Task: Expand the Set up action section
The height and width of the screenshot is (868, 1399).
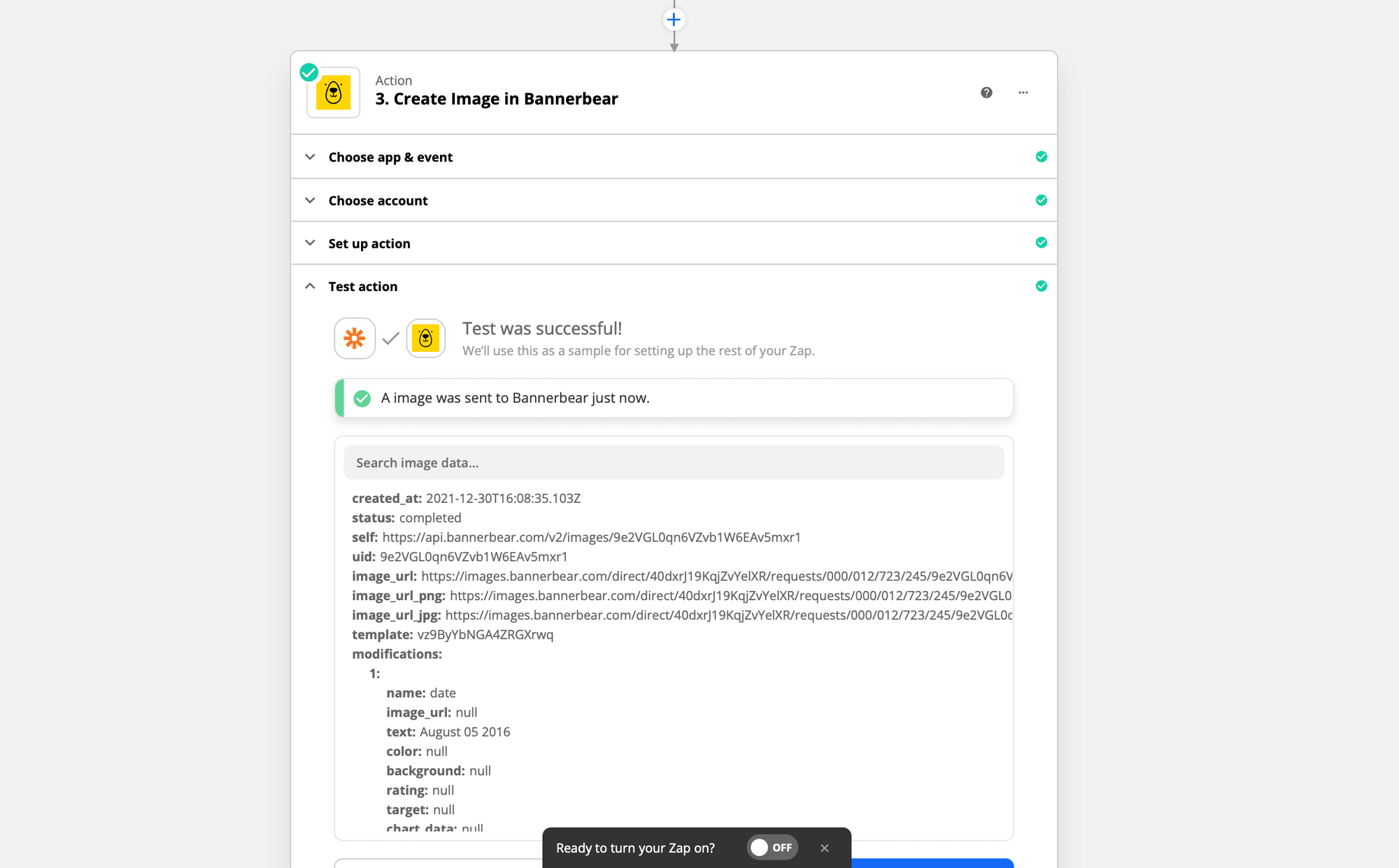Action: [369, 243]
